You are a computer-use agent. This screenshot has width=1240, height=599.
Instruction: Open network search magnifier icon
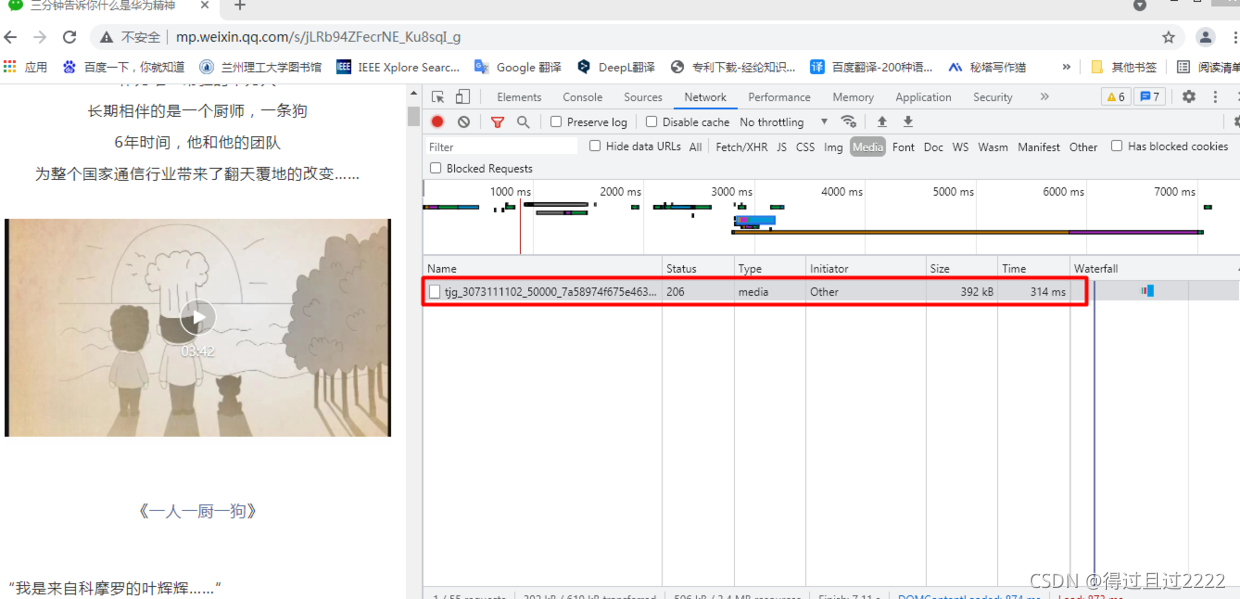coord(523,122)
